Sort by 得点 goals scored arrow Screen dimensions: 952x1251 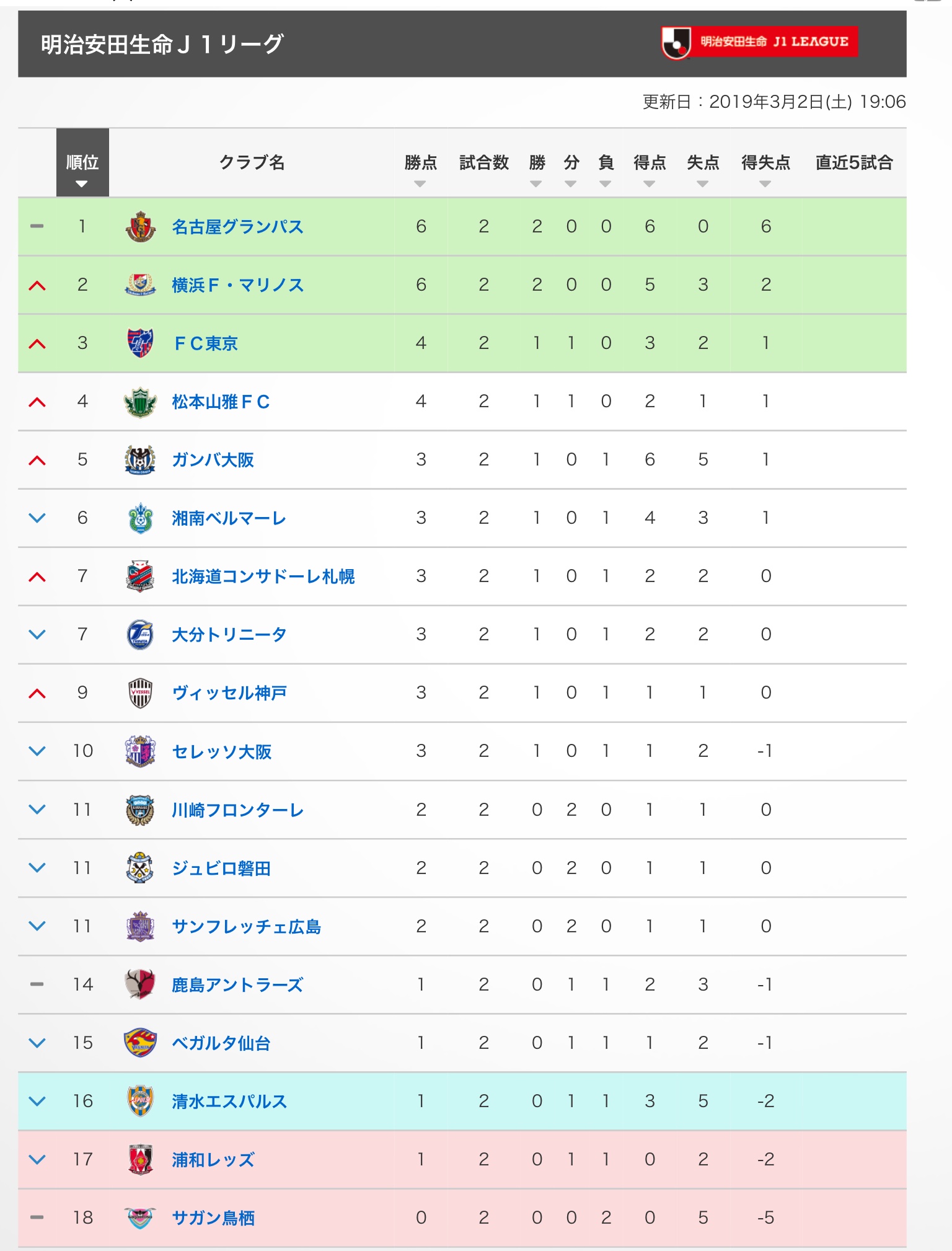[x=649, y=183]
